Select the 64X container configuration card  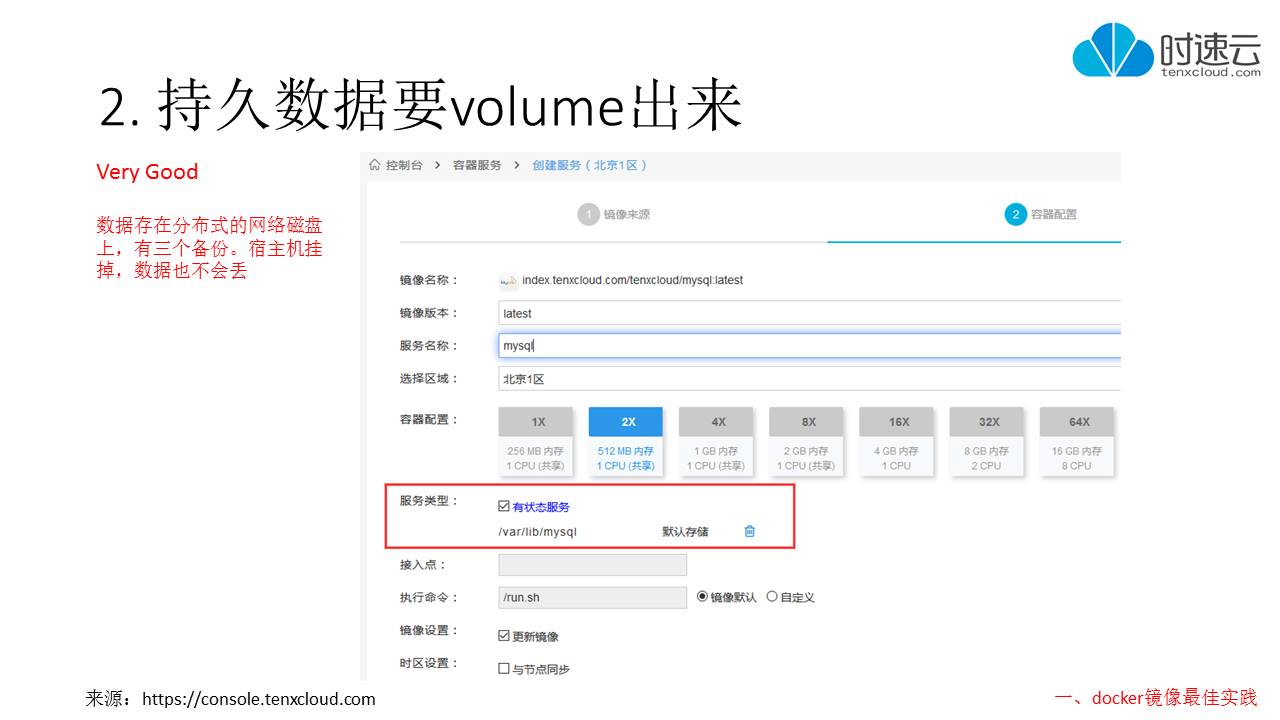click(x=1076, y=440)
